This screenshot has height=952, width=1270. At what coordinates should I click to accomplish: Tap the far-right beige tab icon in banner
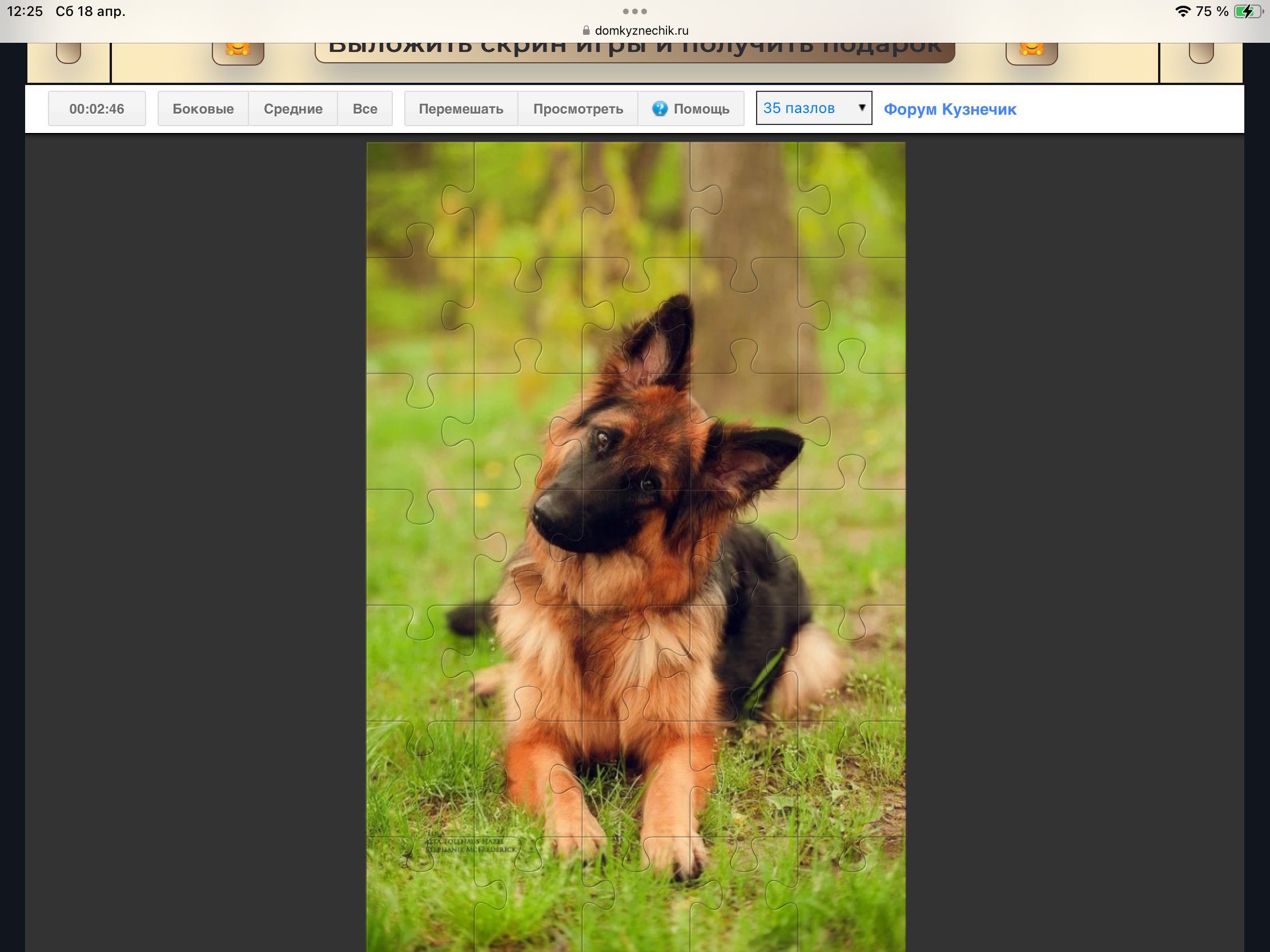1200,52
